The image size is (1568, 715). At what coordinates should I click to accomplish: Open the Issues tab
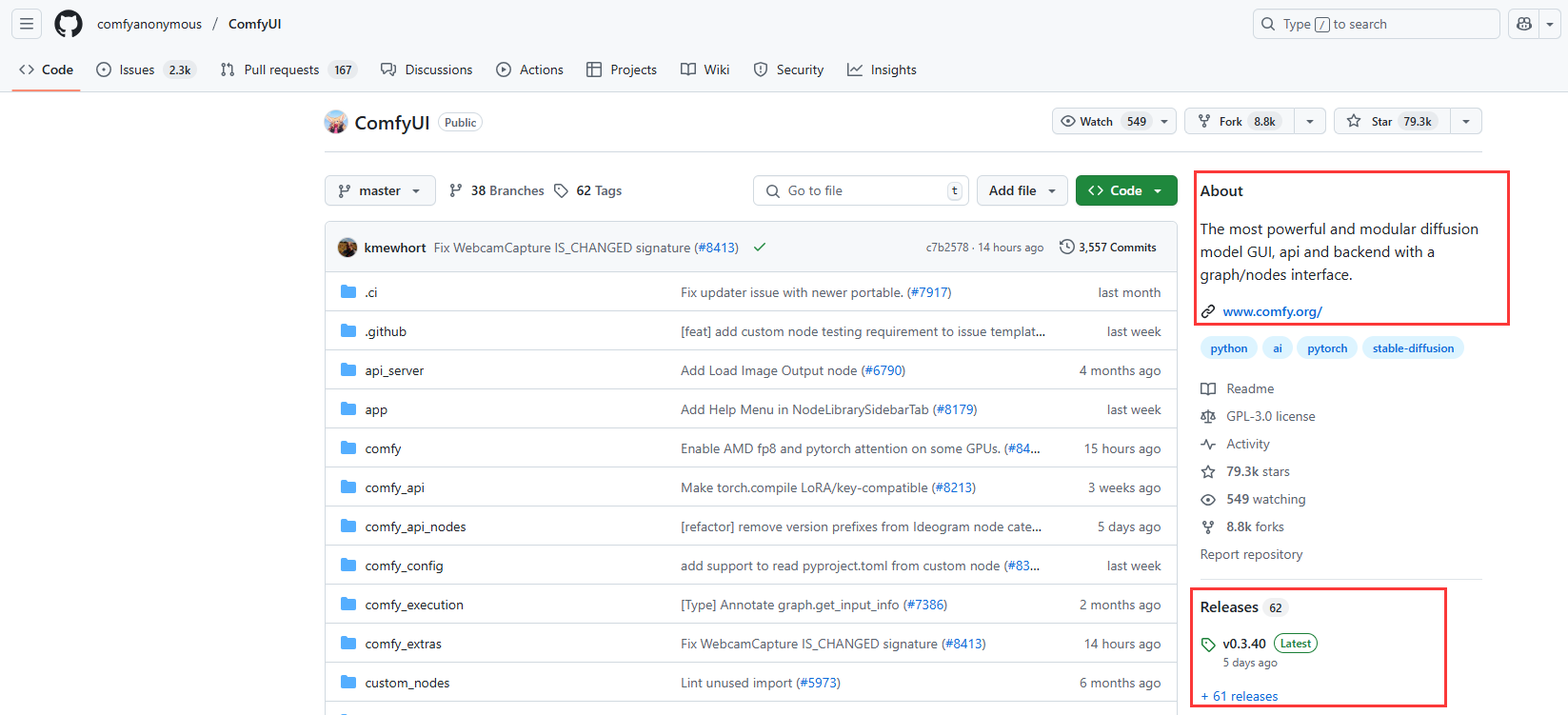coord(146,70)
